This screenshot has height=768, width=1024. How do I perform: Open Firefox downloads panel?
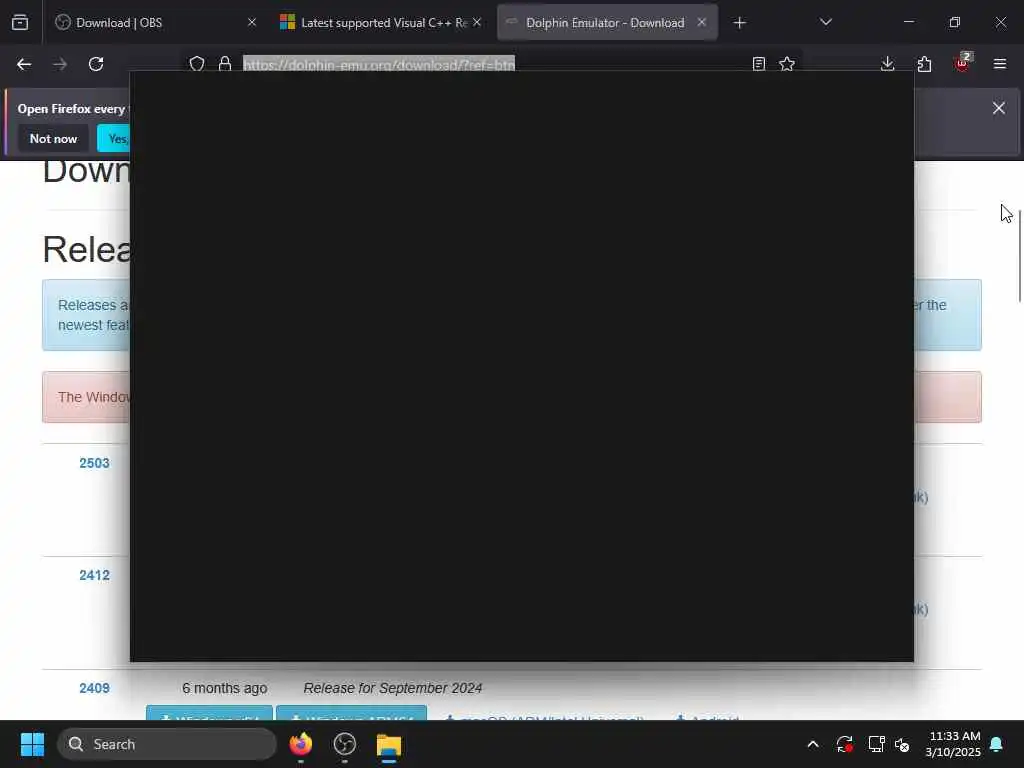click(888, 64)
